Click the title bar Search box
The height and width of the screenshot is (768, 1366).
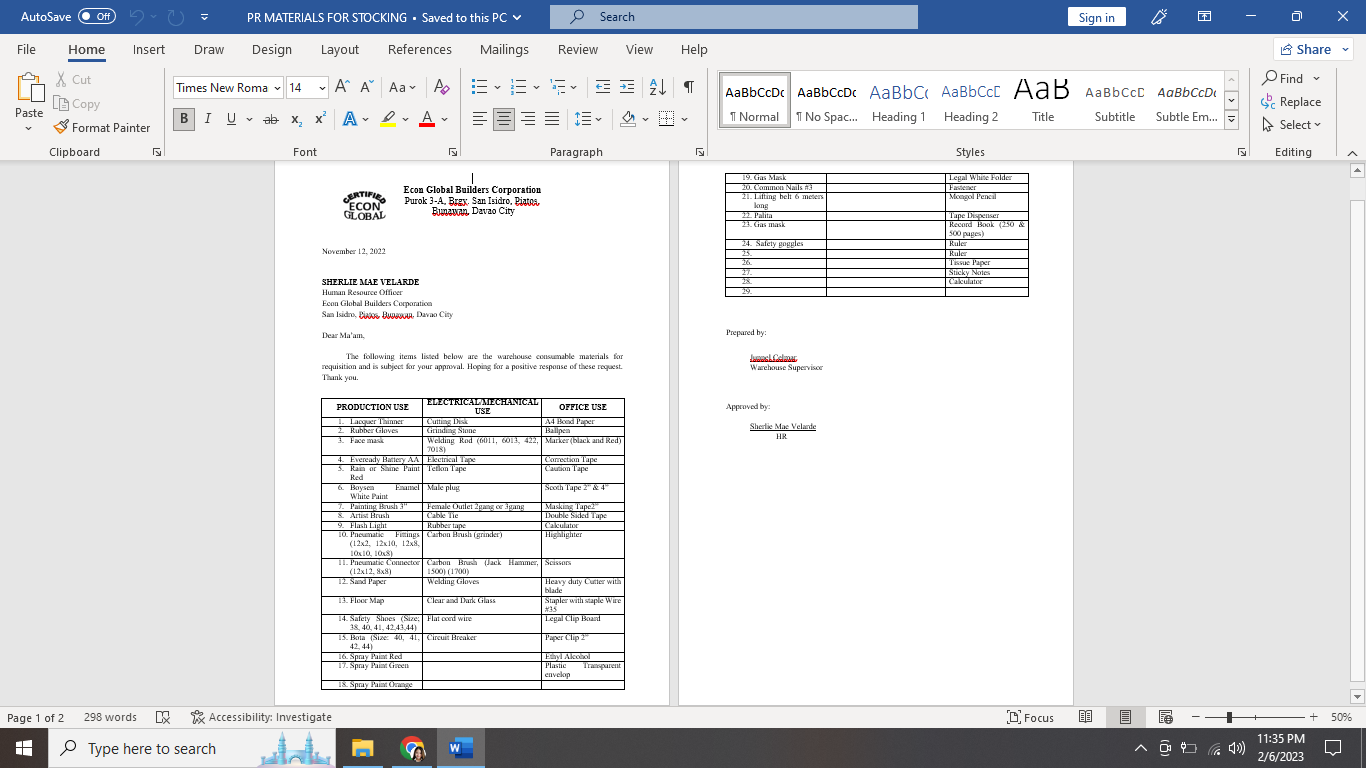[734, 17]
